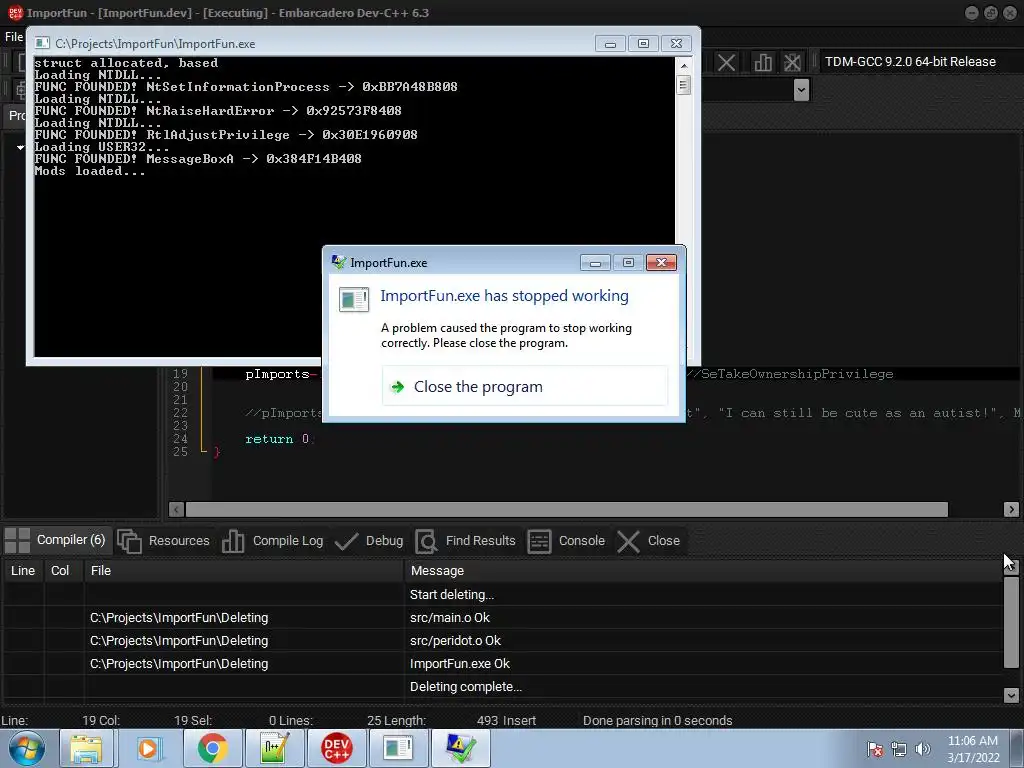Select the 'Deleting complete...' message row
The image size is (1024, 768).
click(503, 686)
